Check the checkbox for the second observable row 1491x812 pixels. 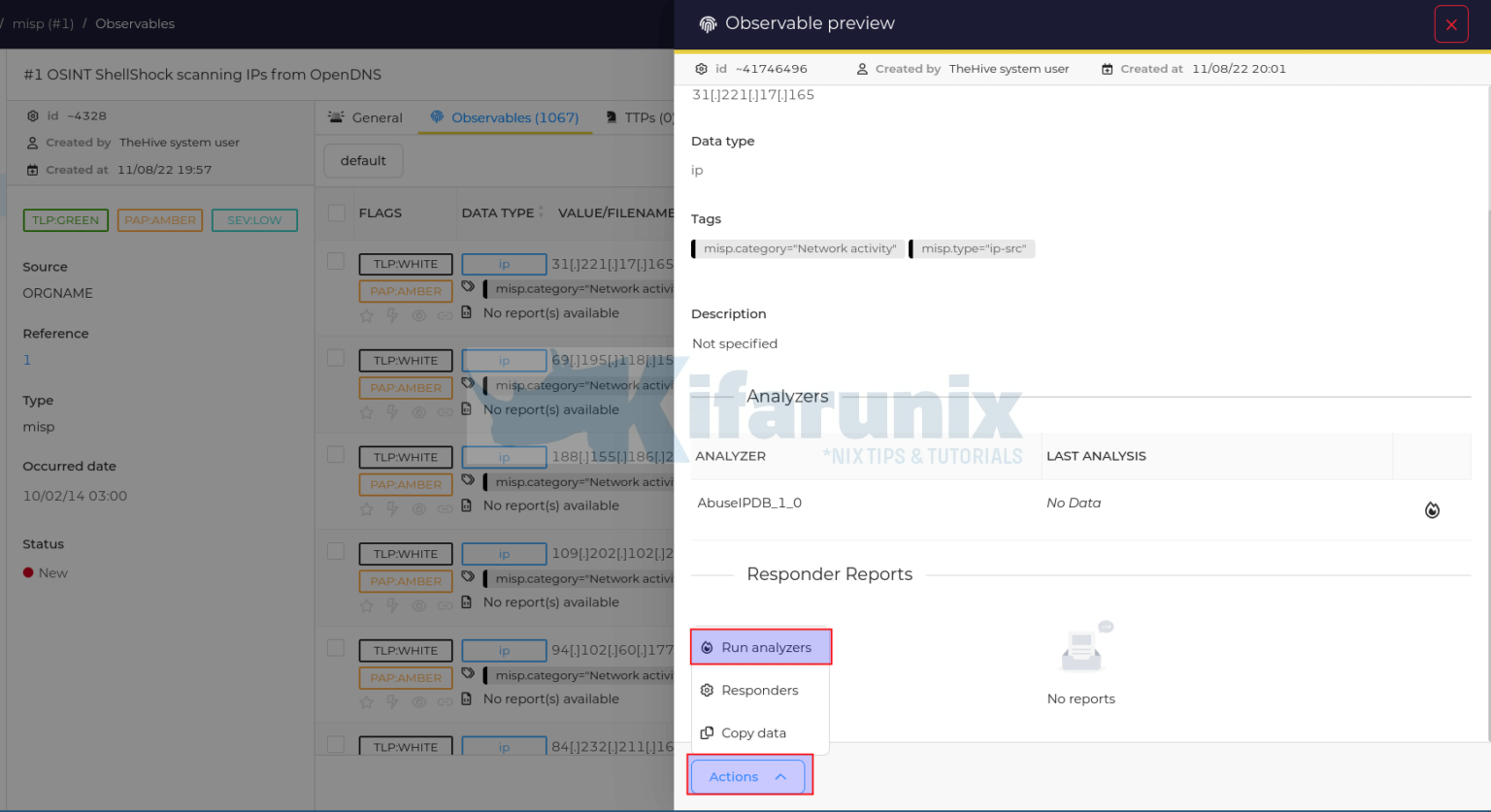point(335,358)
